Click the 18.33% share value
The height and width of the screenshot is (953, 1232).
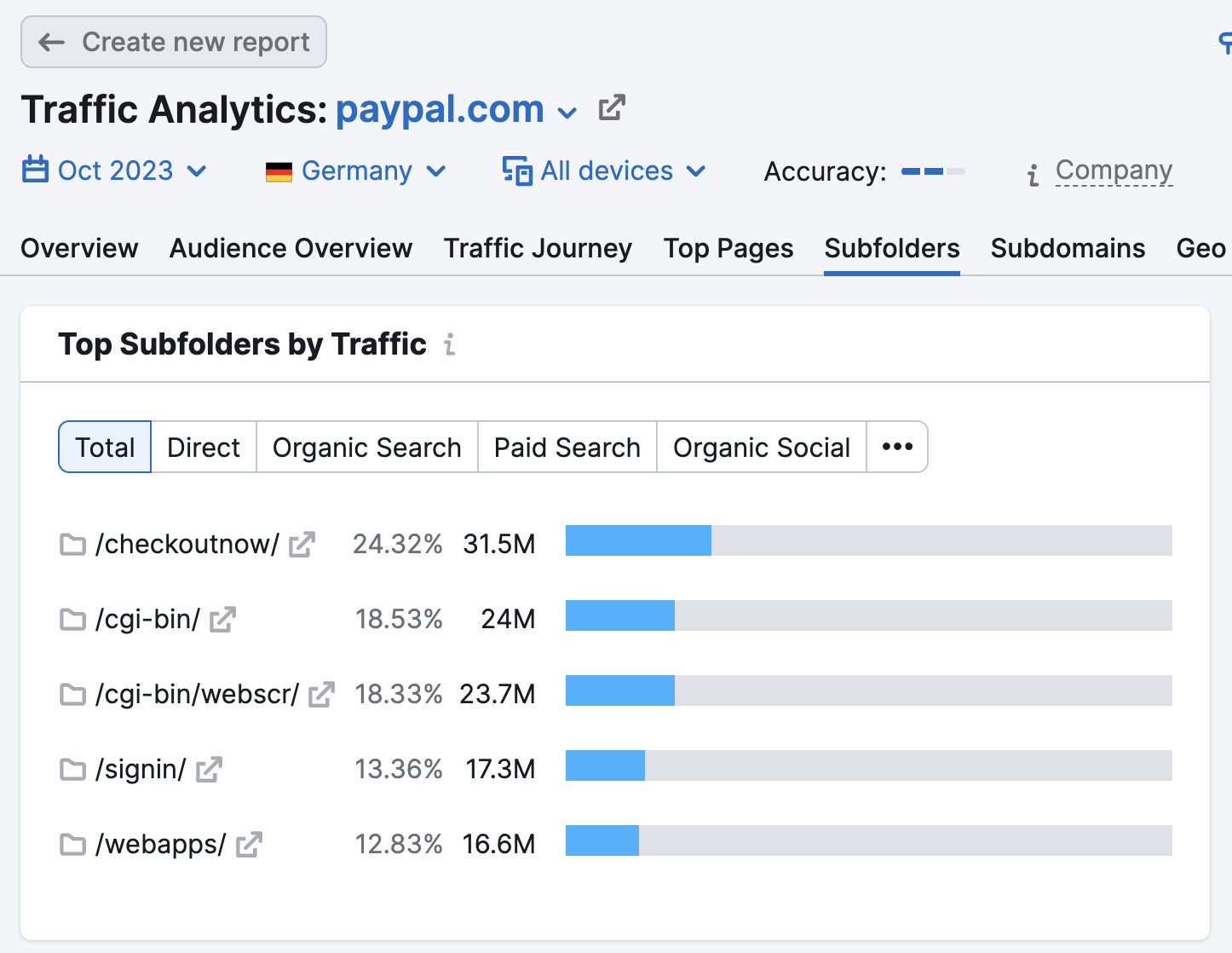[399, 694]
